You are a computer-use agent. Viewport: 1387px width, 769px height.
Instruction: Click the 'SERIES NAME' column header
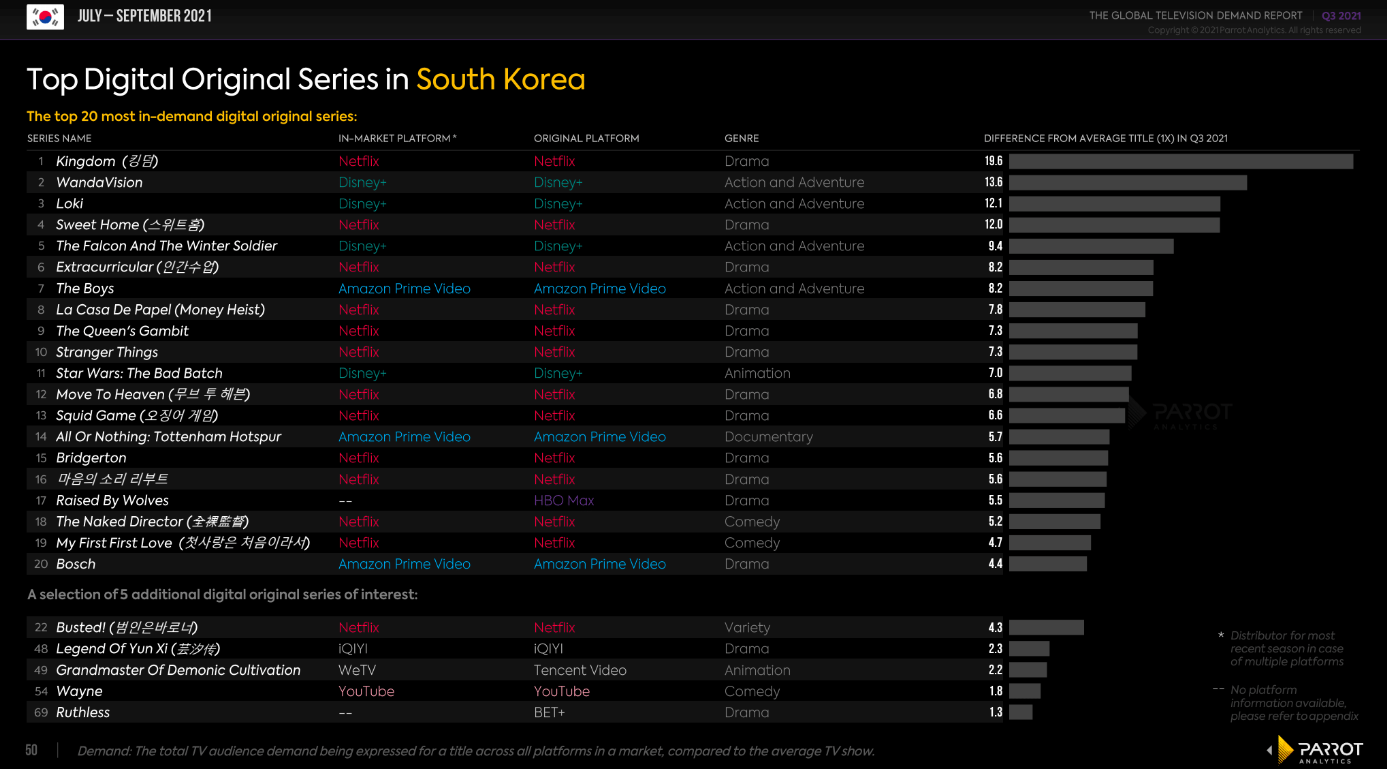tap(59, 138)
